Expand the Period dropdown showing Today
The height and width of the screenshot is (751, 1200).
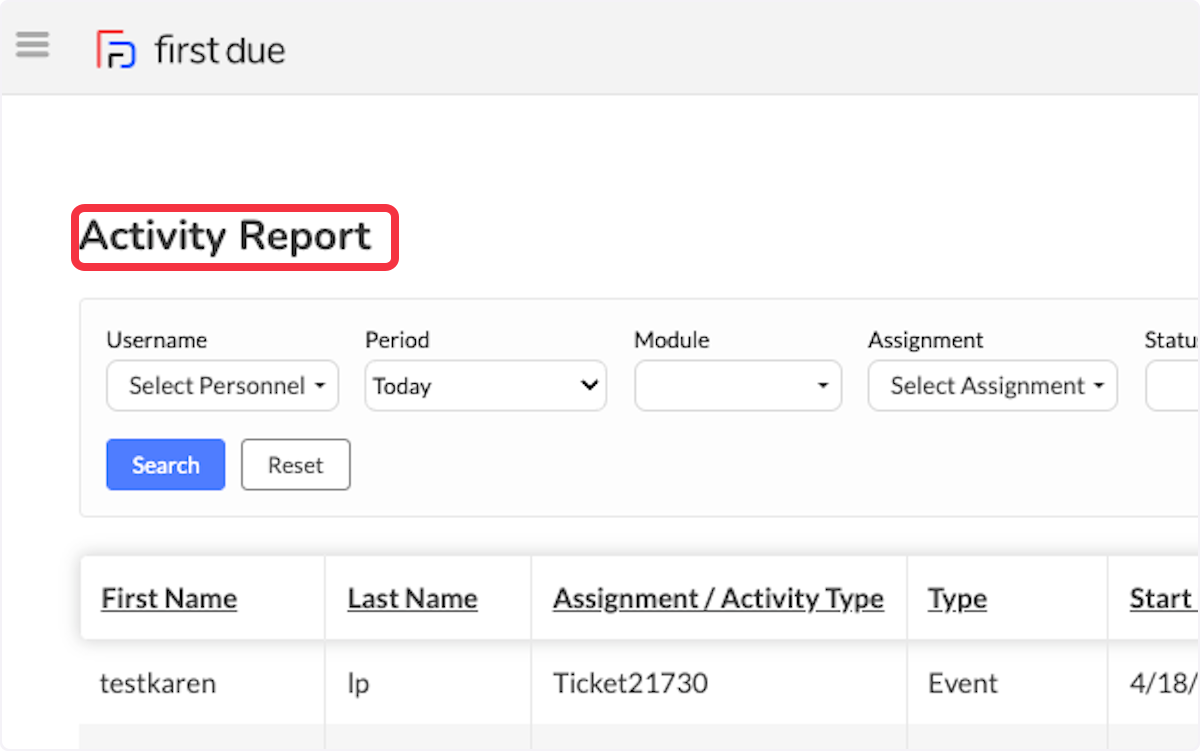(485, 386)
